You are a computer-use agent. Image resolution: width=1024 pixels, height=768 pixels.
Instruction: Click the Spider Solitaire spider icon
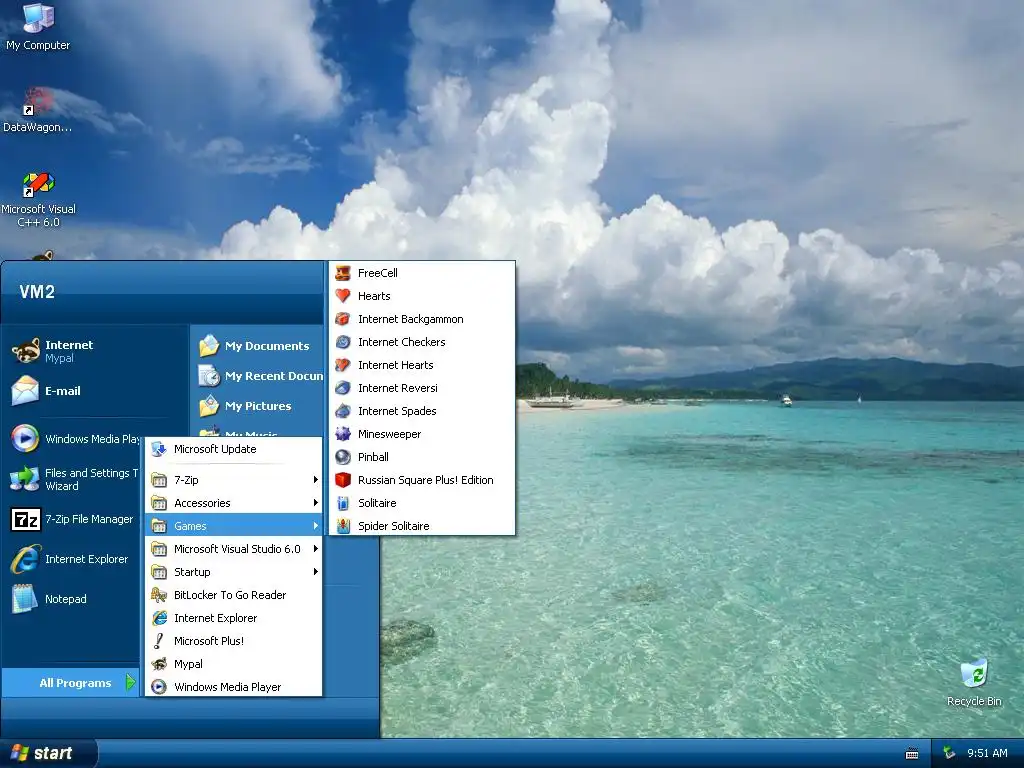pyautogui.click(x=343, y=526)
